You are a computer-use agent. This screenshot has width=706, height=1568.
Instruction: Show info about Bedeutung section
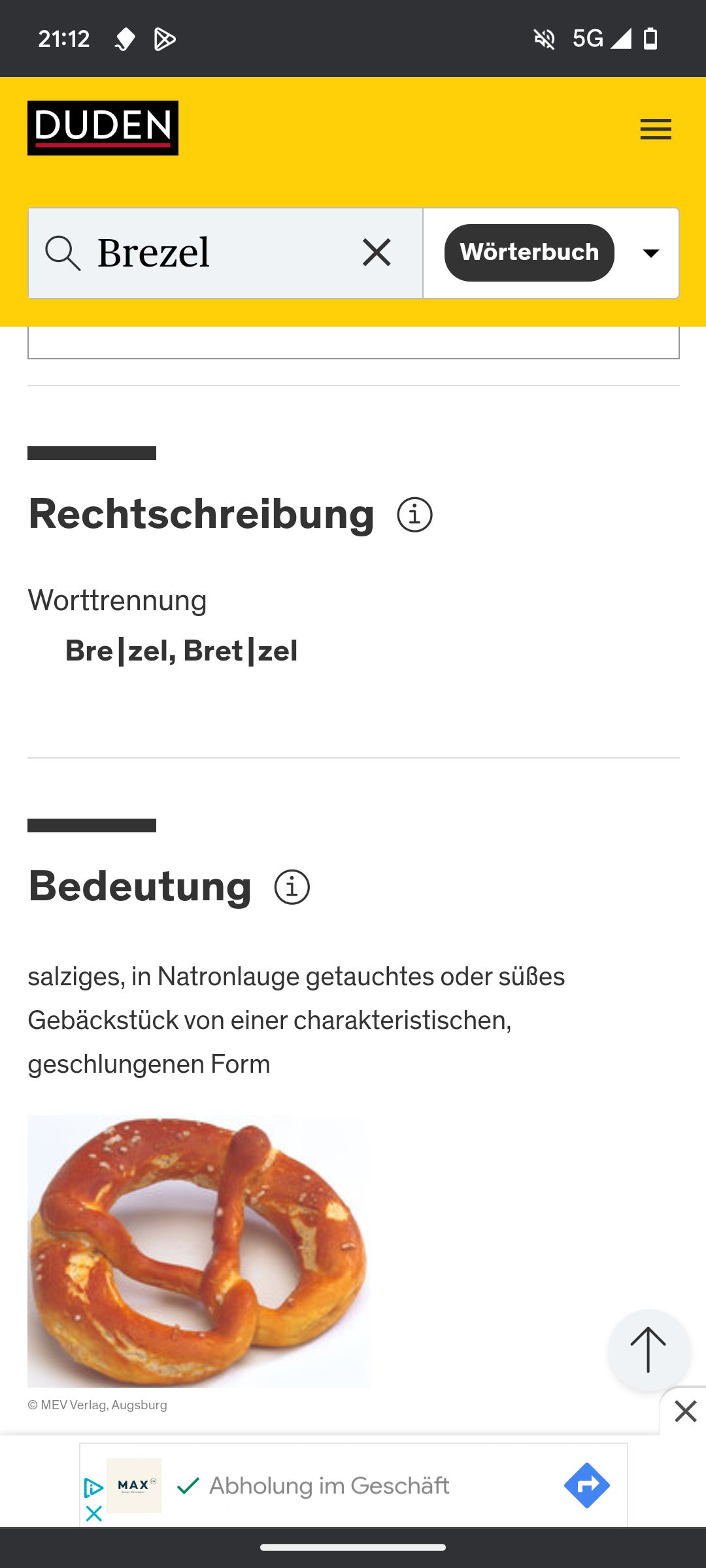tap(292, 887)
